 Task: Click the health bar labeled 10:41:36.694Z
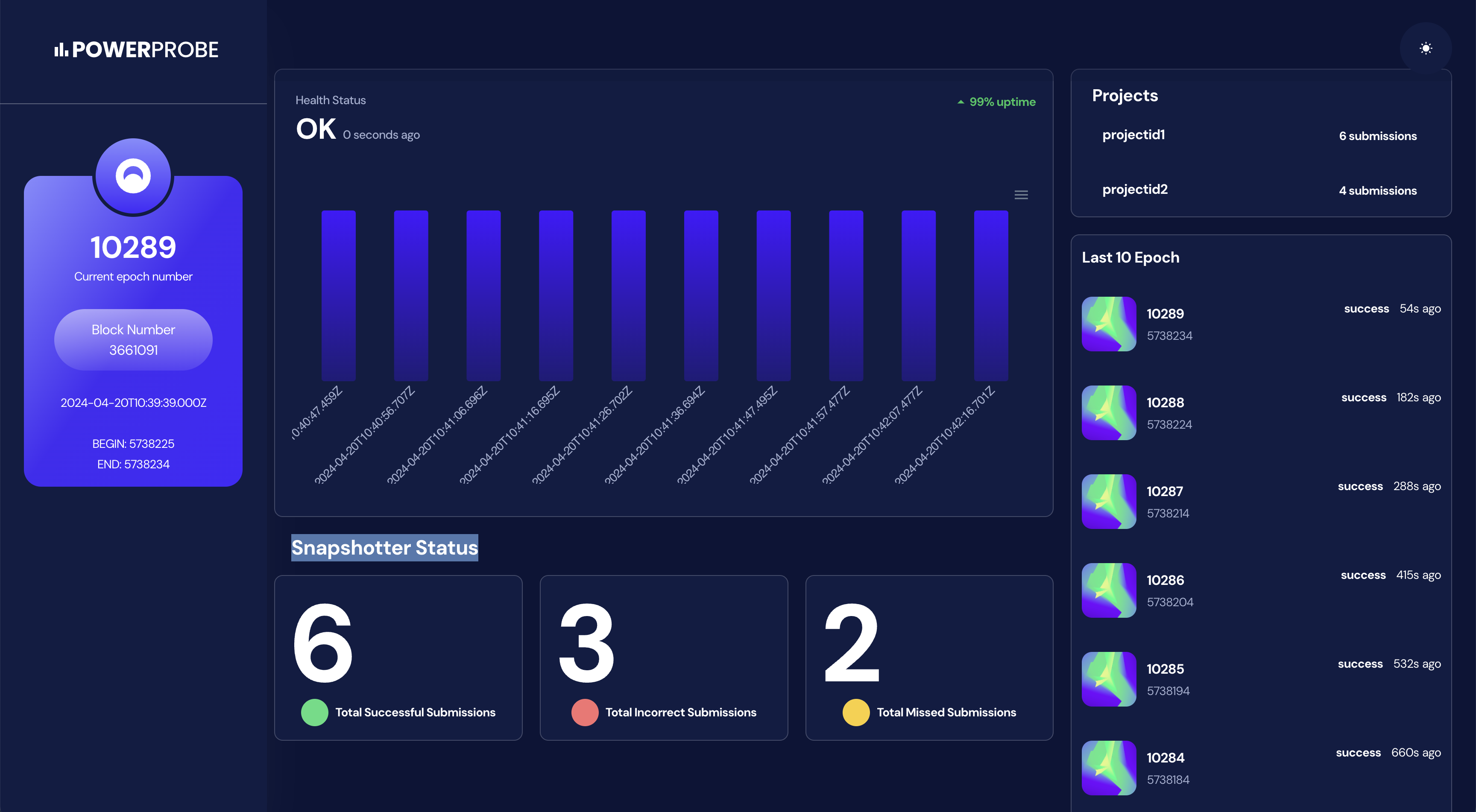[x=701, y=295]
